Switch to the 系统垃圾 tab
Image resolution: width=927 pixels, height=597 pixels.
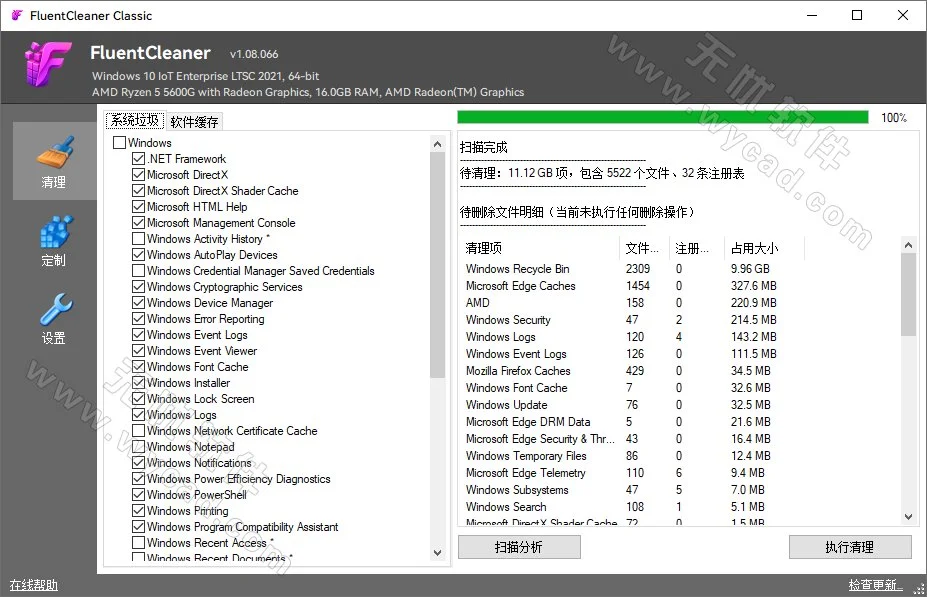point(135,121)
